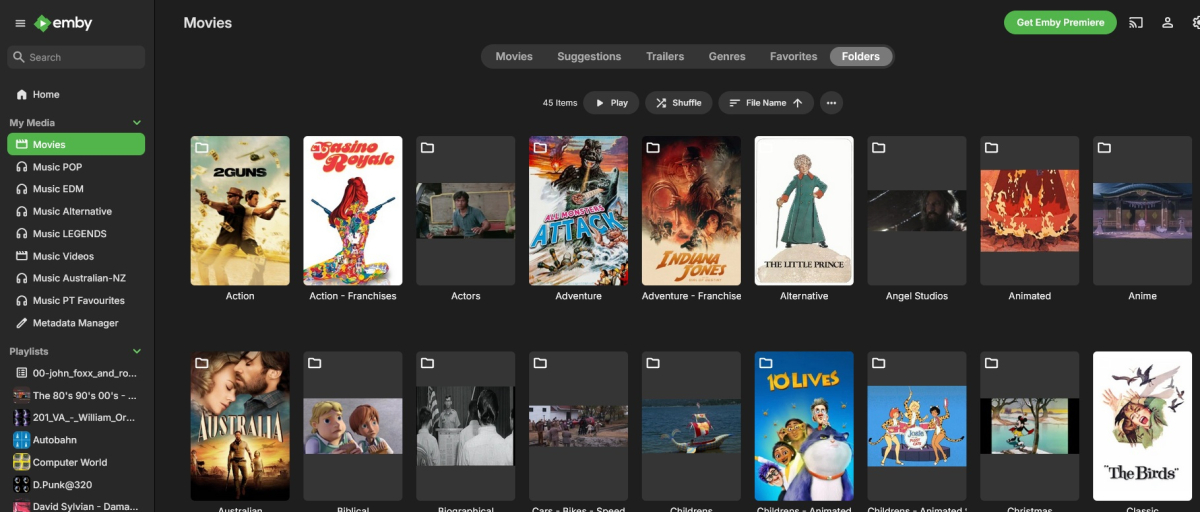Open the Australia movie poster folder
1200x512 pixels.
[x=240, y=426]
